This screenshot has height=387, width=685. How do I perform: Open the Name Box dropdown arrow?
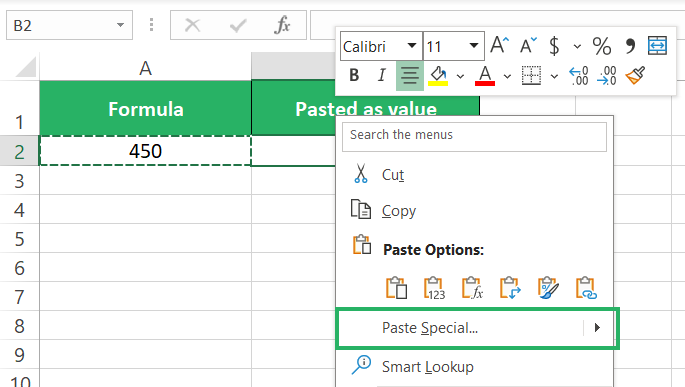coord(120,25)
